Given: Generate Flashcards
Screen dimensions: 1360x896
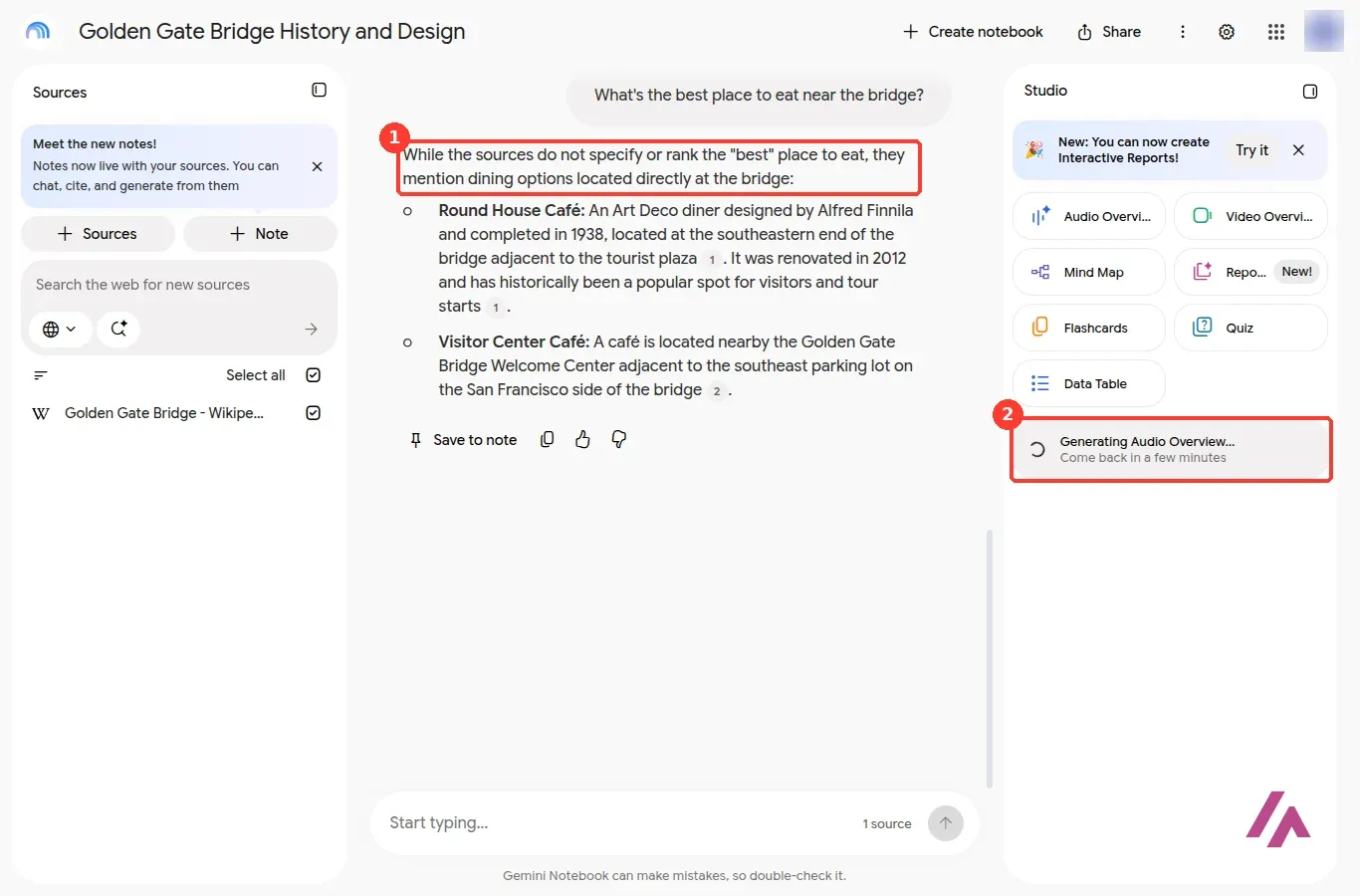Looking at the screenshot, I should [x=1089, y=328].
